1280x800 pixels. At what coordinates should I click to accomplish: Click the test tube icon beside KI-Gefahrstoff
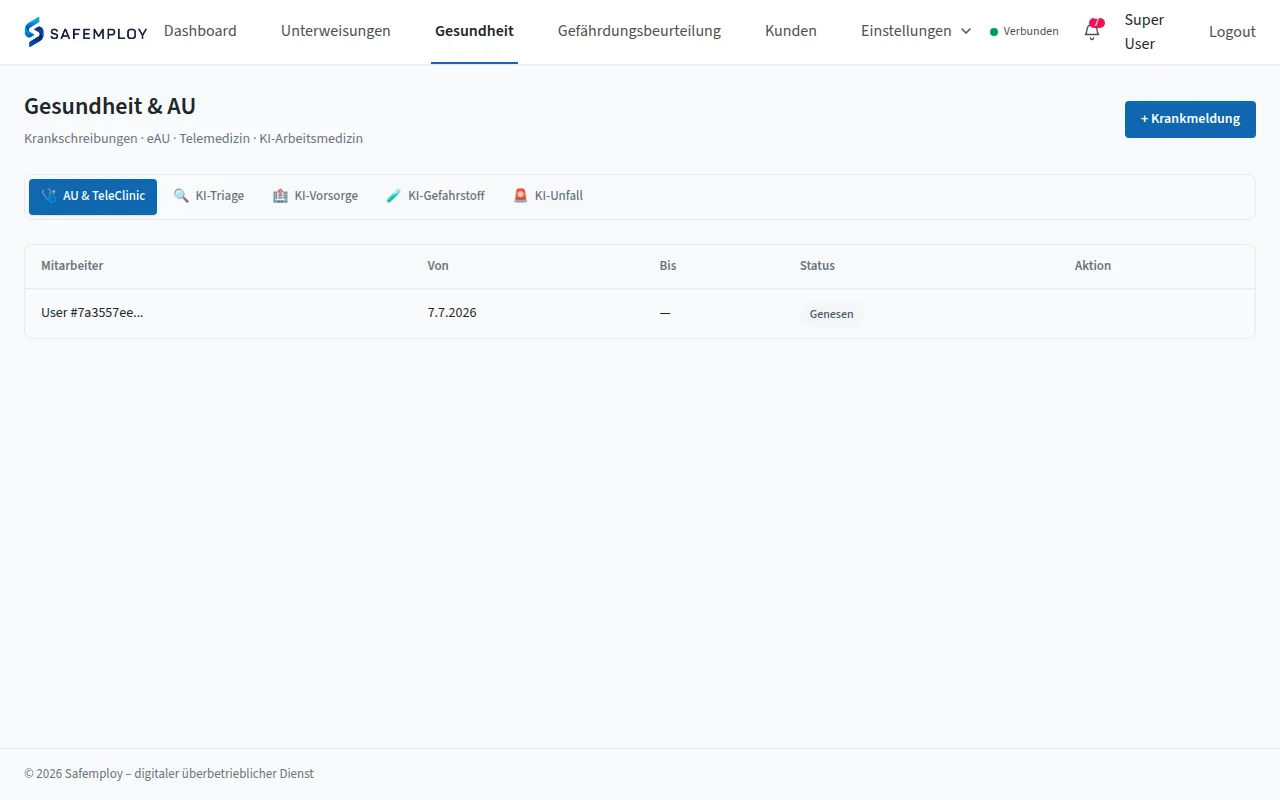[x=394, y=196]
